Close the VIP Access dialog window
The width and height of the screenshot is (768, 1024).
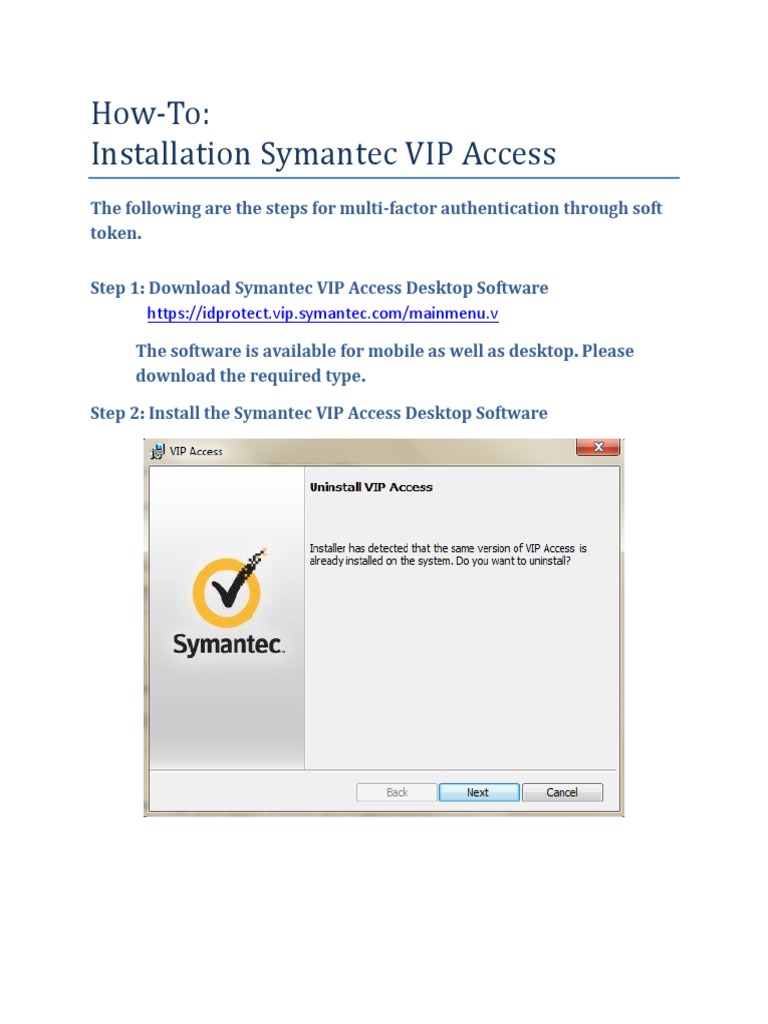[598, 447]
